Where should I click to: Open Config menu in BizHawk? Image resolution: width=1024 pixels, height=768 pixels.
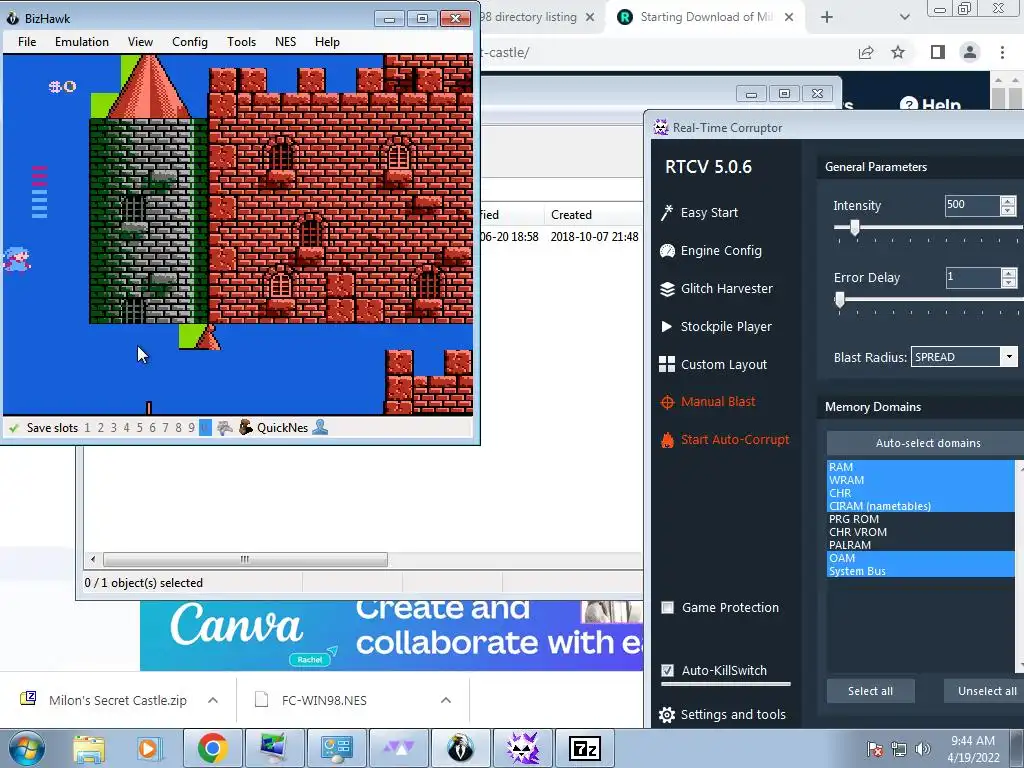pos(189,42)
